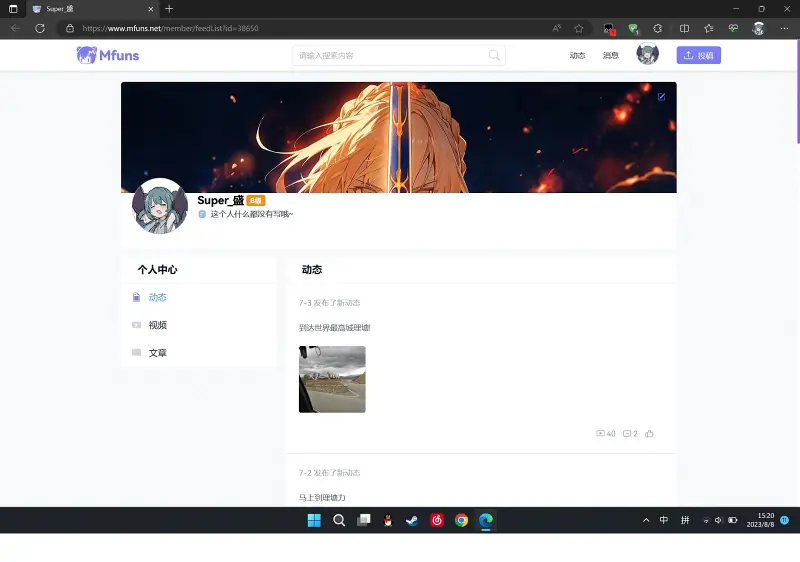
Task: Open Google Chrome from the taskbar
Action: click(x=461, y=520)
